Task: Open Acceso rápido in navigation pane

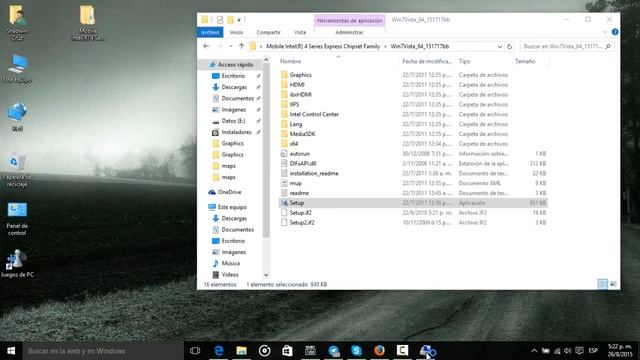Action: (235, 64)
